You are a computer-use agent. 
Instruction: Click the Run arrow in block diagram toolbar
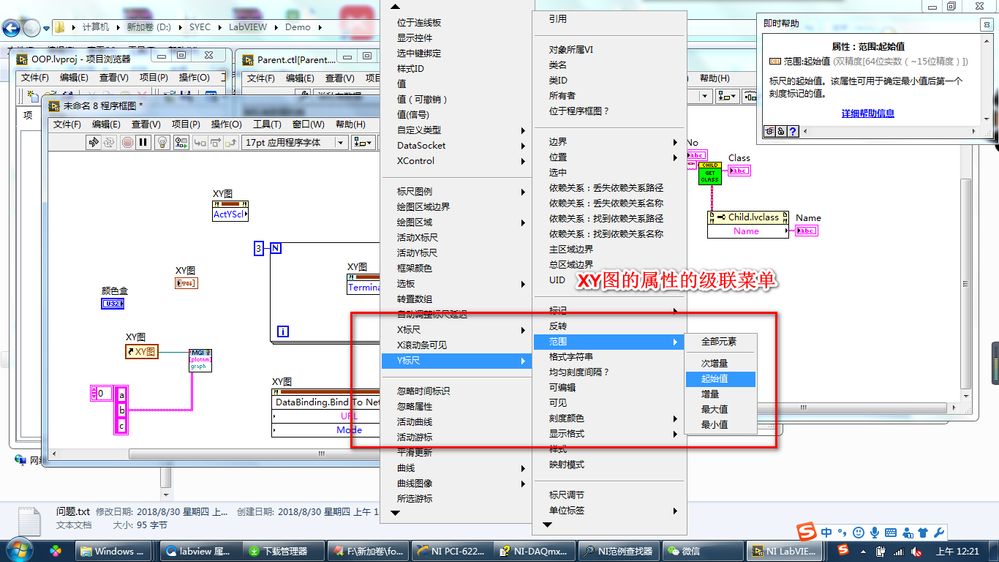pyautogui.click(x=93, y=142)
